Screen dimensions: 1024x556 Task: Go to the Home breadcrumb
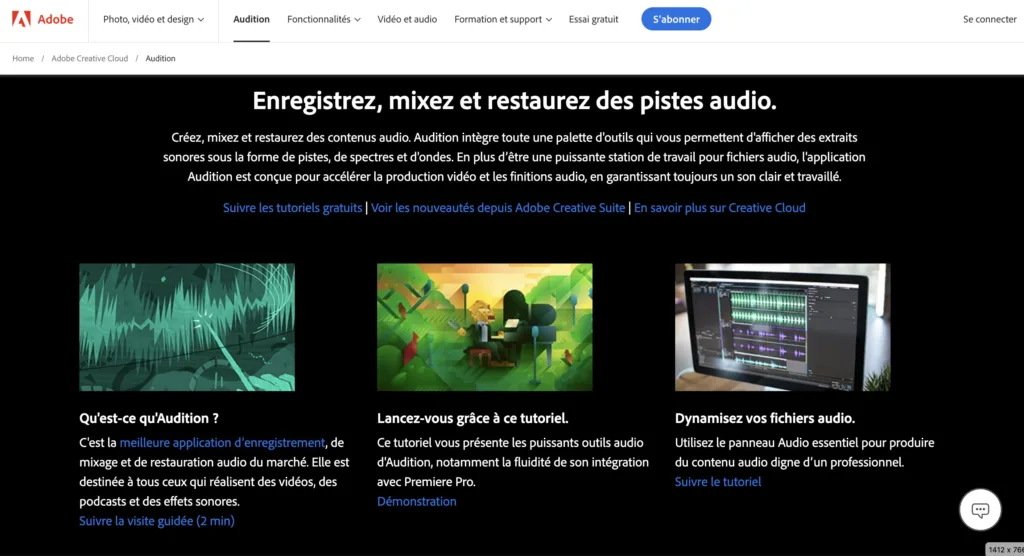pos(23,58)
